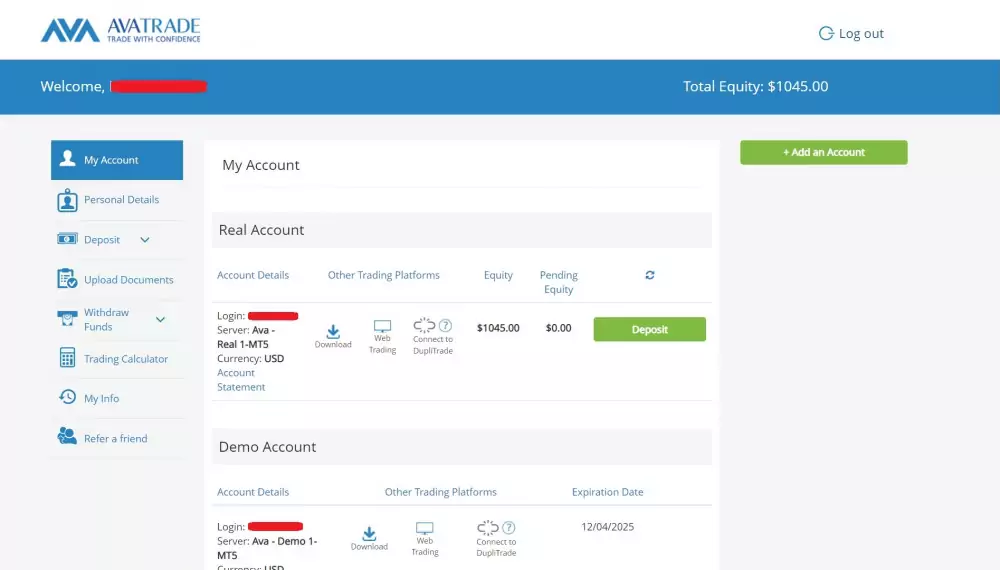Open Web Trading for Real Account
Screen dimensions: 1000x570
pos(383,337)
